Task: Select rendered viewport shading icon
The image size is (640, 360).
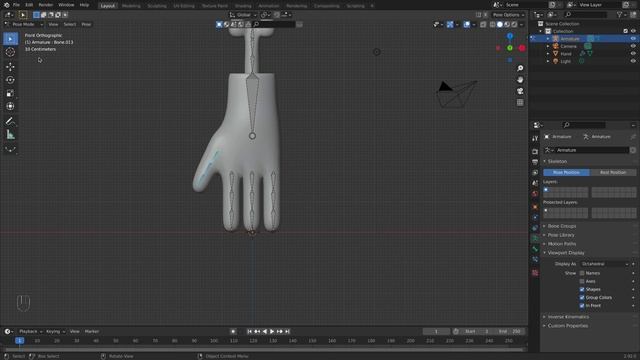Action: [x=514, y=24]
